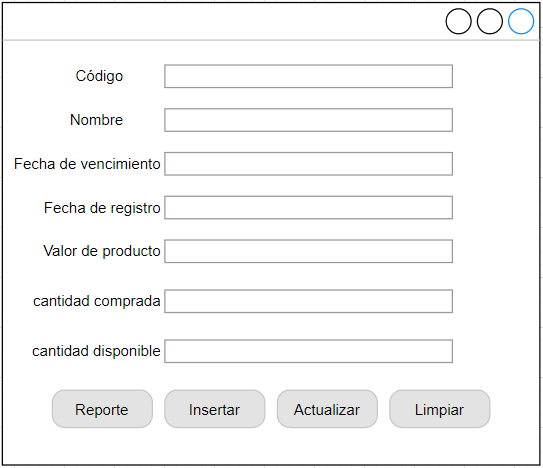Viewport: 543px width, 468px height.
Task: Click the Fecha de registro label
Action: 102,208
